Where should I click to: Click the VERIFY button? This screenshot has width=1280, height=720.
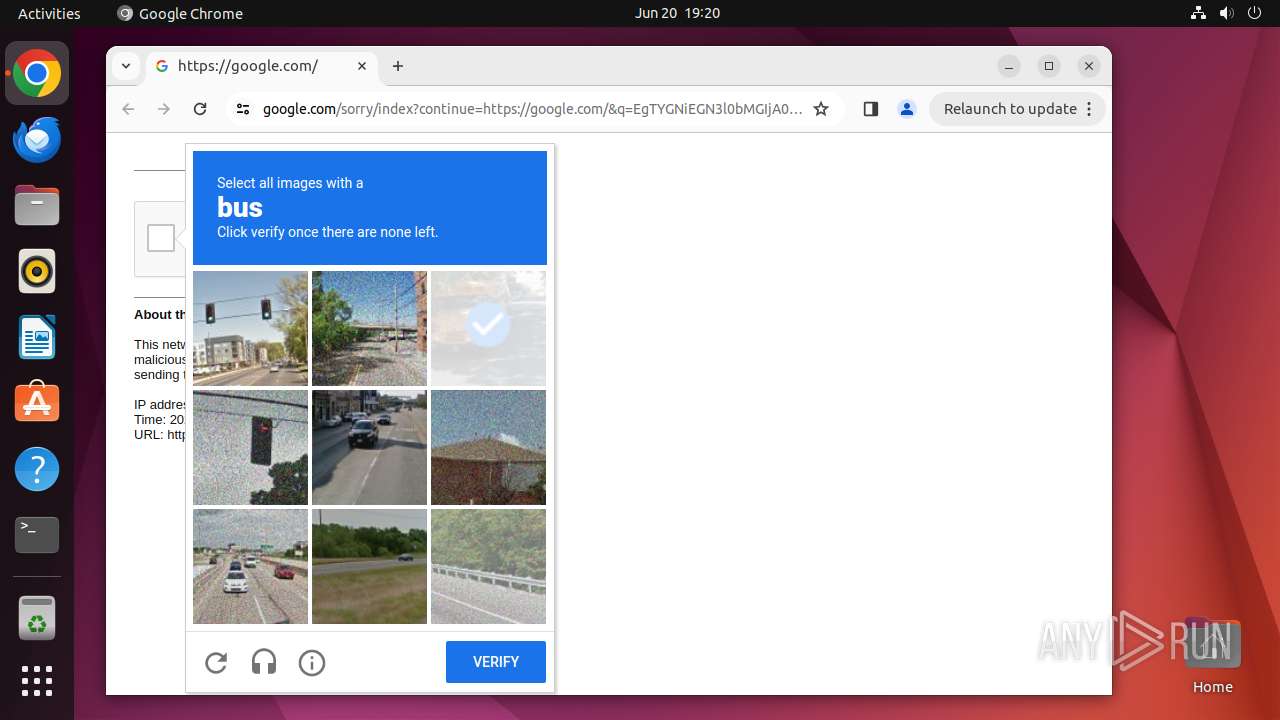click(x=496, y=662)
